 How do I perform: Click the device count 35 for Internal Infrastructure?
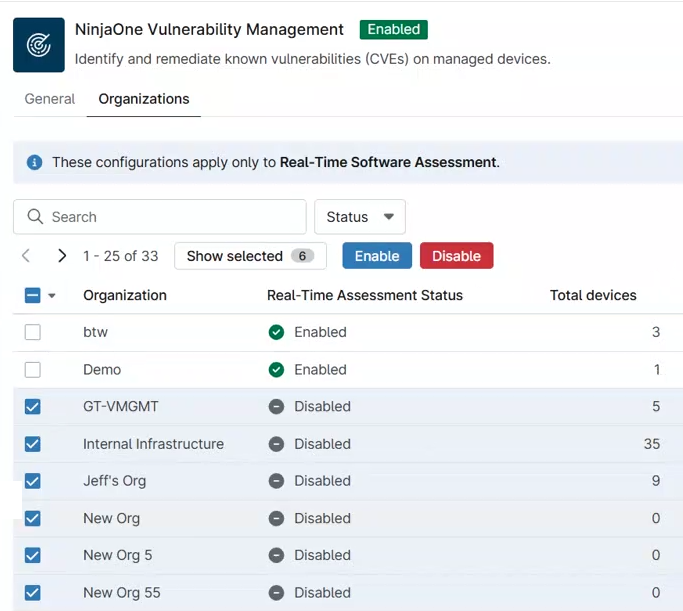click(652, 444)
